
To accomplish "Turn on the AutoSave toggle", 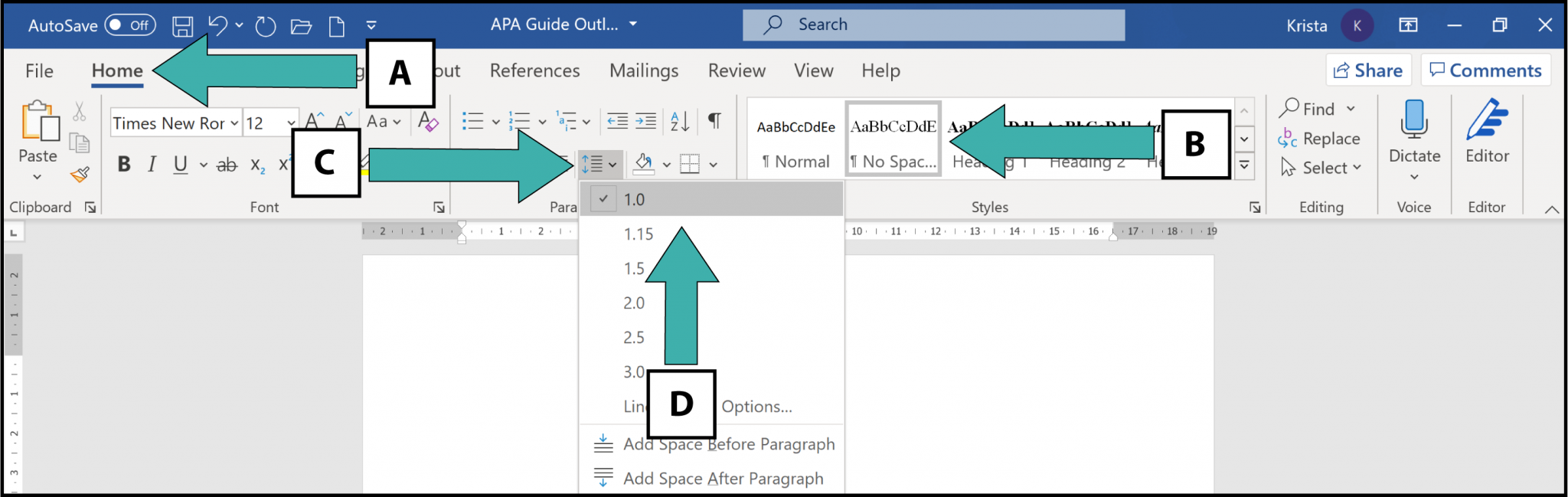I will 132,24.
